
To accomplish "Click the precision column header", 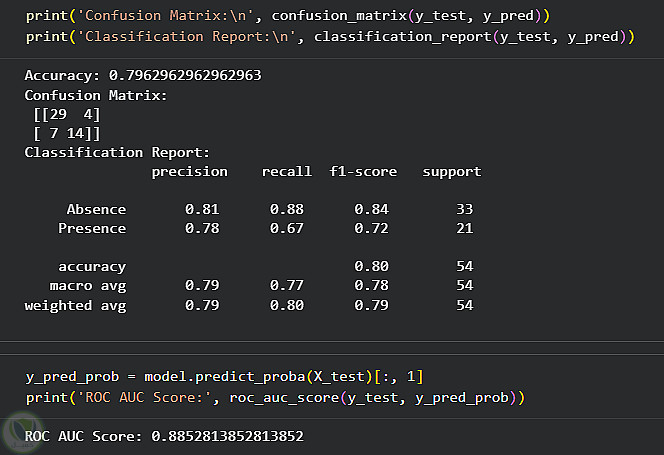I will (189, 171).
